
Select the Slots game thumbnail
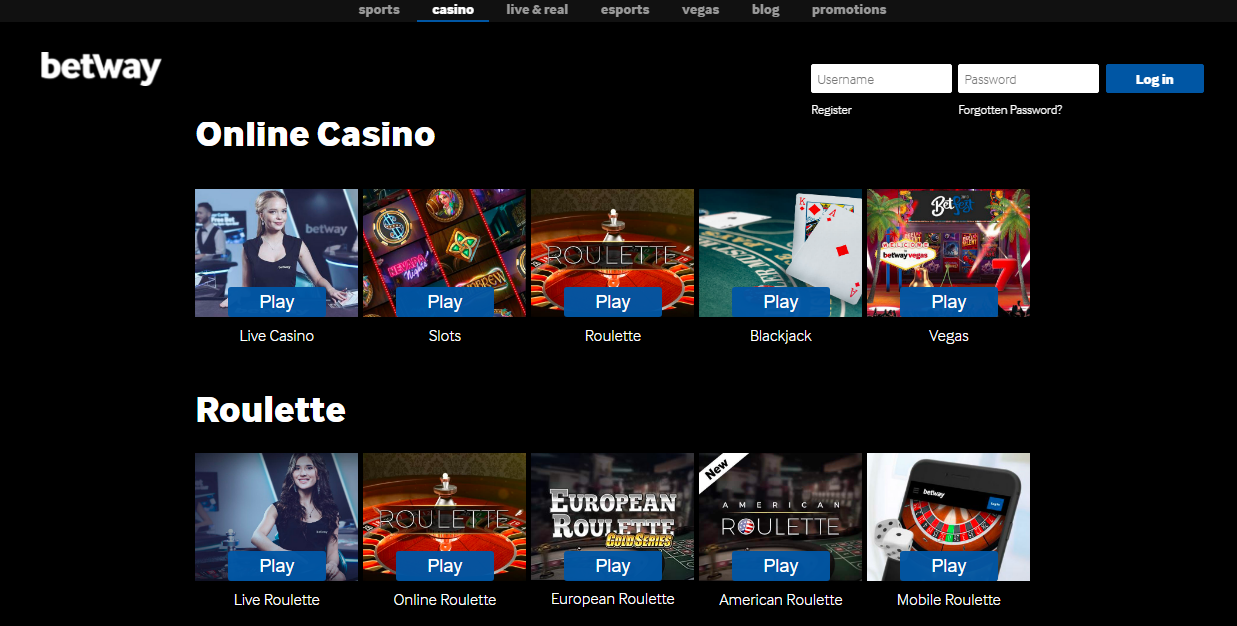tap(444, 253)
